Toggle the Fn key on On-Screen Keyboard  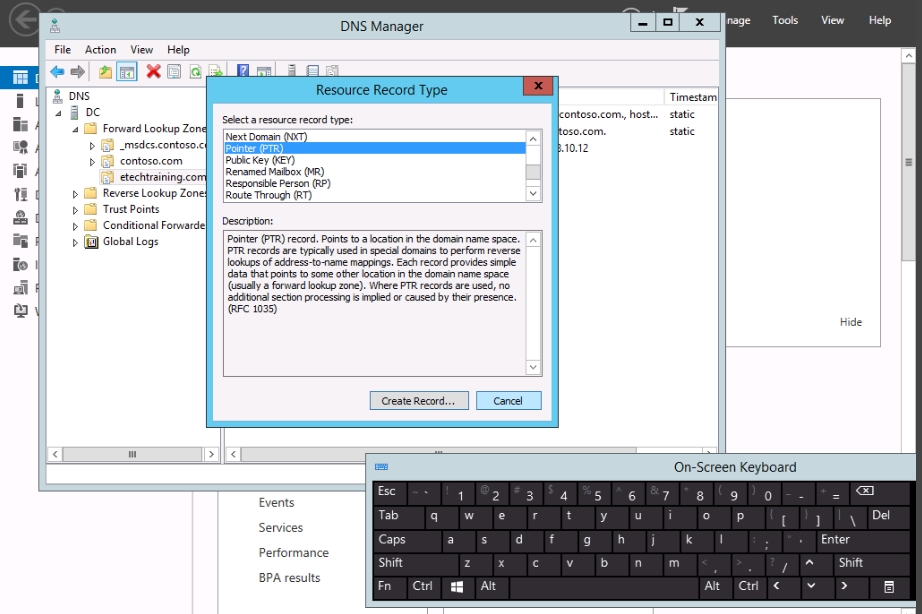tap(385, 586)
